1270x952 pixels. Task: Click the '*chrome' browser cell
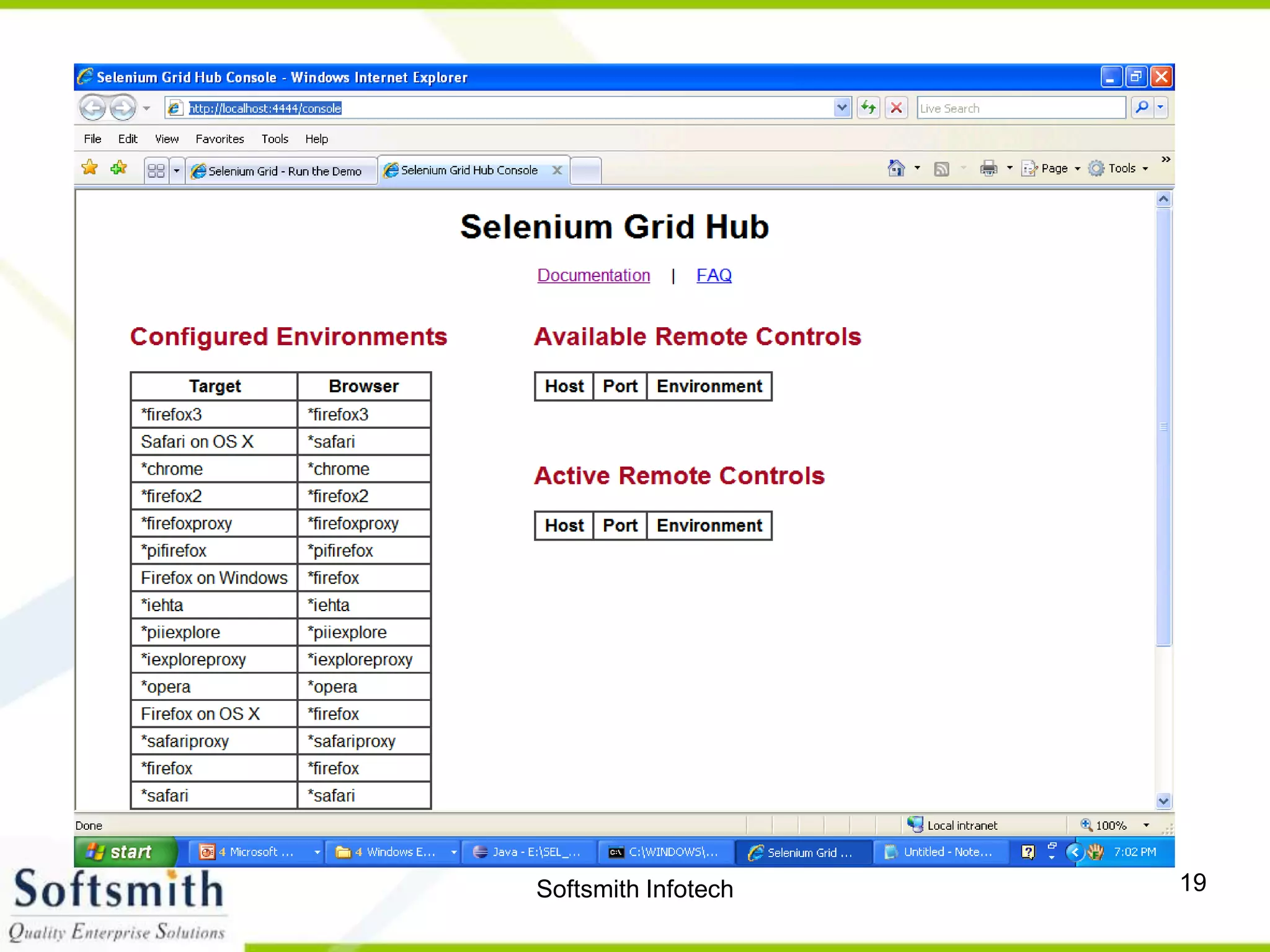[364, 469]
